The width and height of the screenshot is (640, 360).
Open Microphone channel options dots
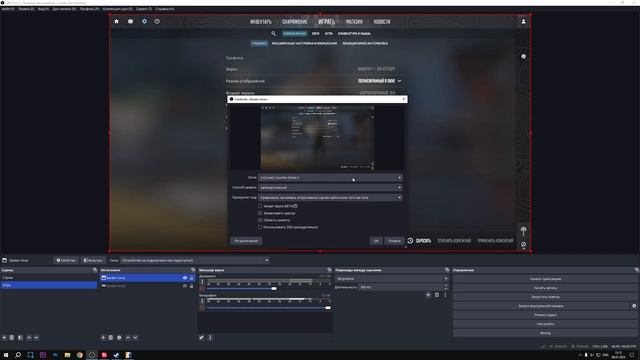pos(202,301)
